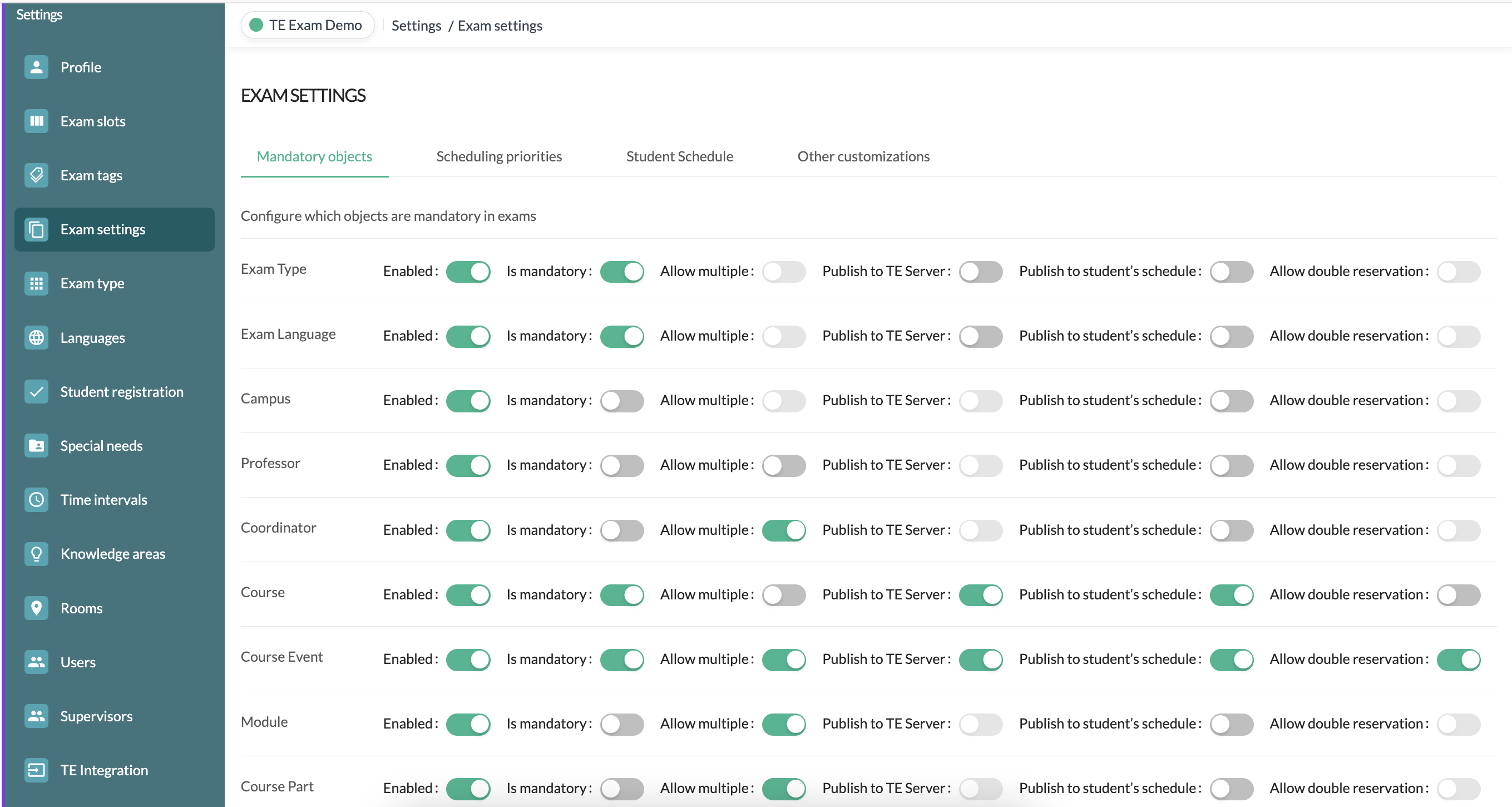Open the Languages sidebar entry
Viewport: 1512px width, 807px height.
(115, 338)
